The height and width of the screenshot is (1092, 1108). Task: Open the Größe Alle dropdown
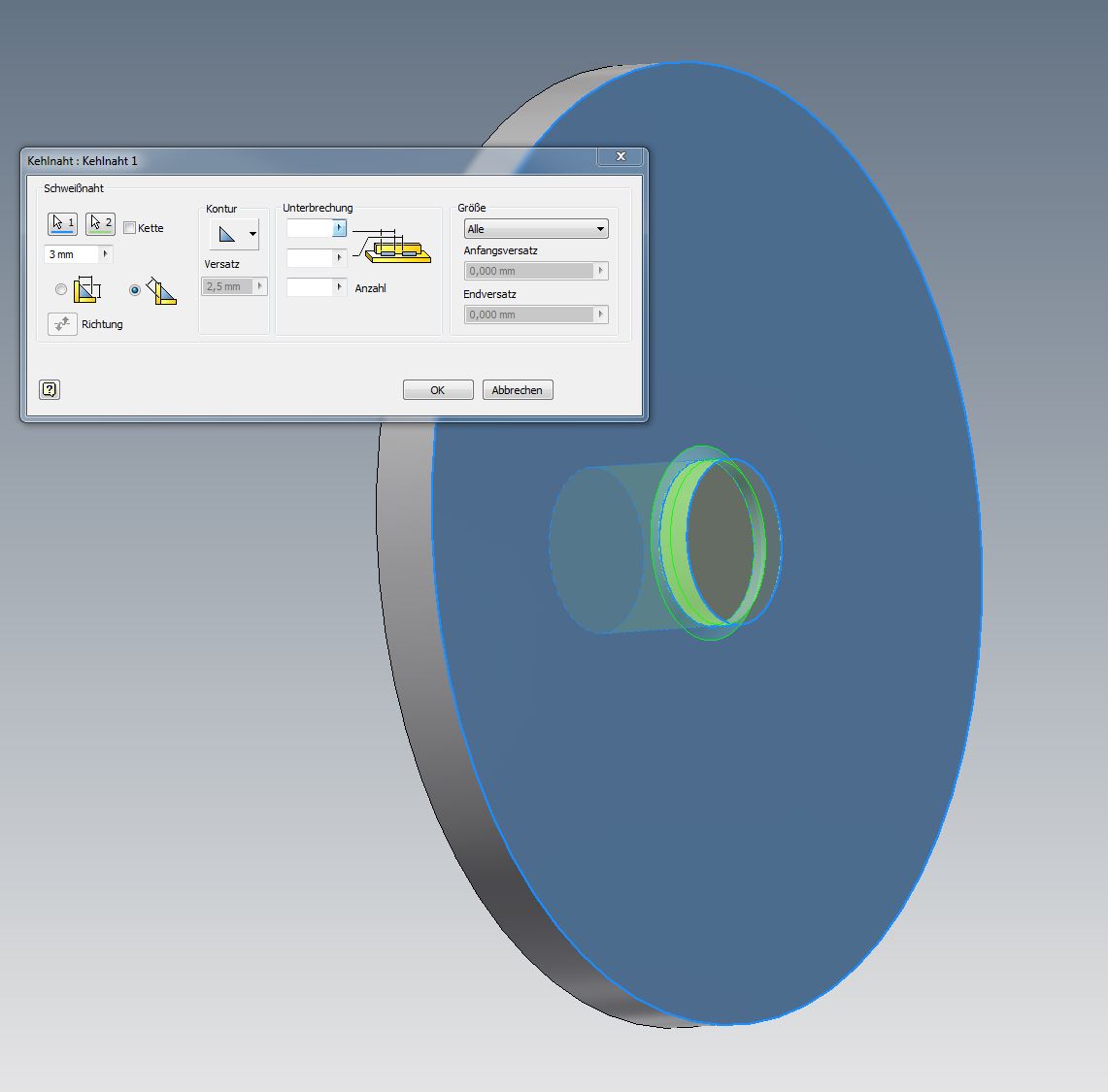(536, 229)
